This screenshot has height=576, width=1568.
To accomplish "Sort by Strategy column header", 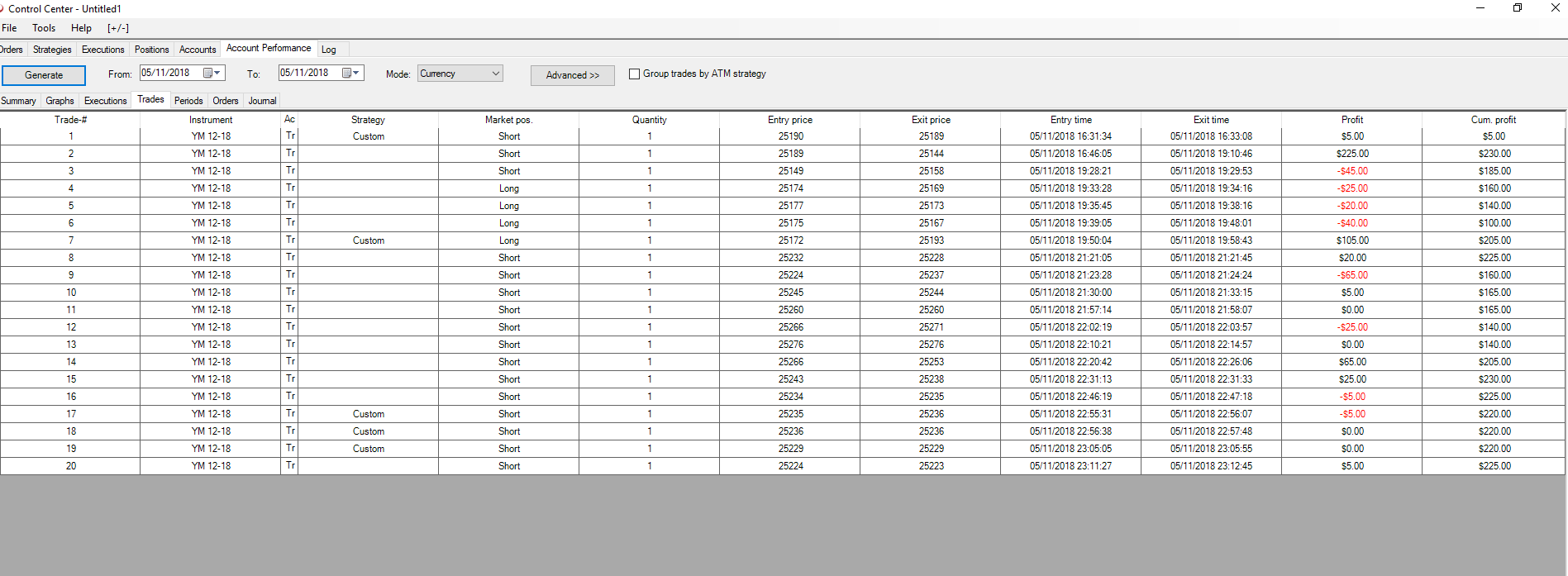I will point(368,120).
